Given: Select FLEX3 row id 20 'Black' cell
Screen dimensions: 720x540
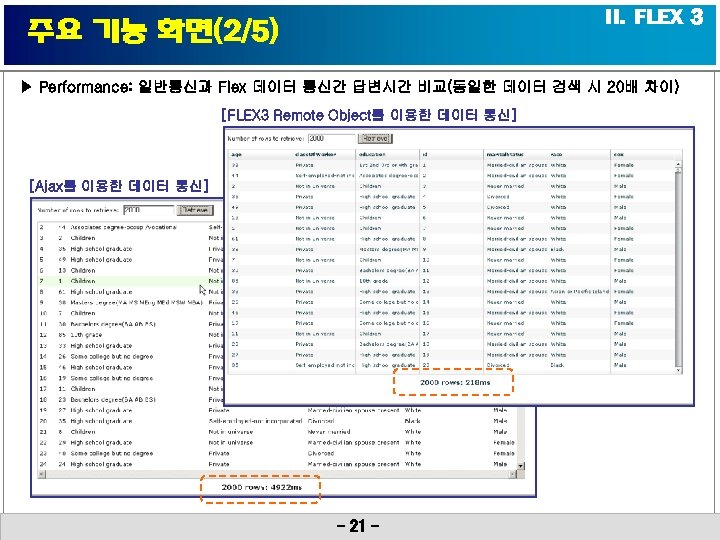Looking at the screenshot, I should click(557, 366).
